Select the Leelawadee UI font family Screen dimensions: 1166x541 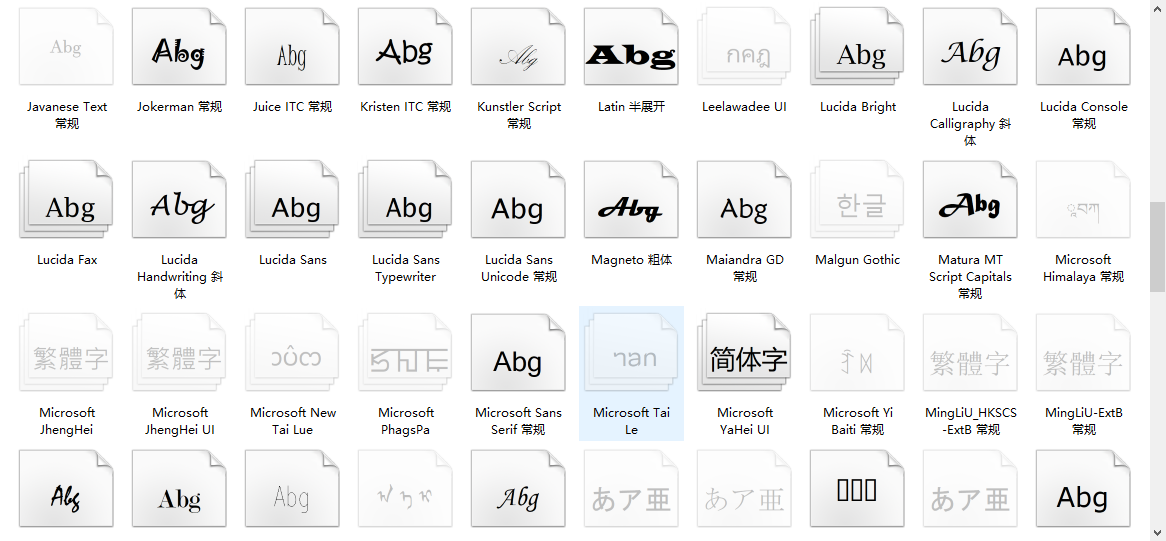pos(744,46)
